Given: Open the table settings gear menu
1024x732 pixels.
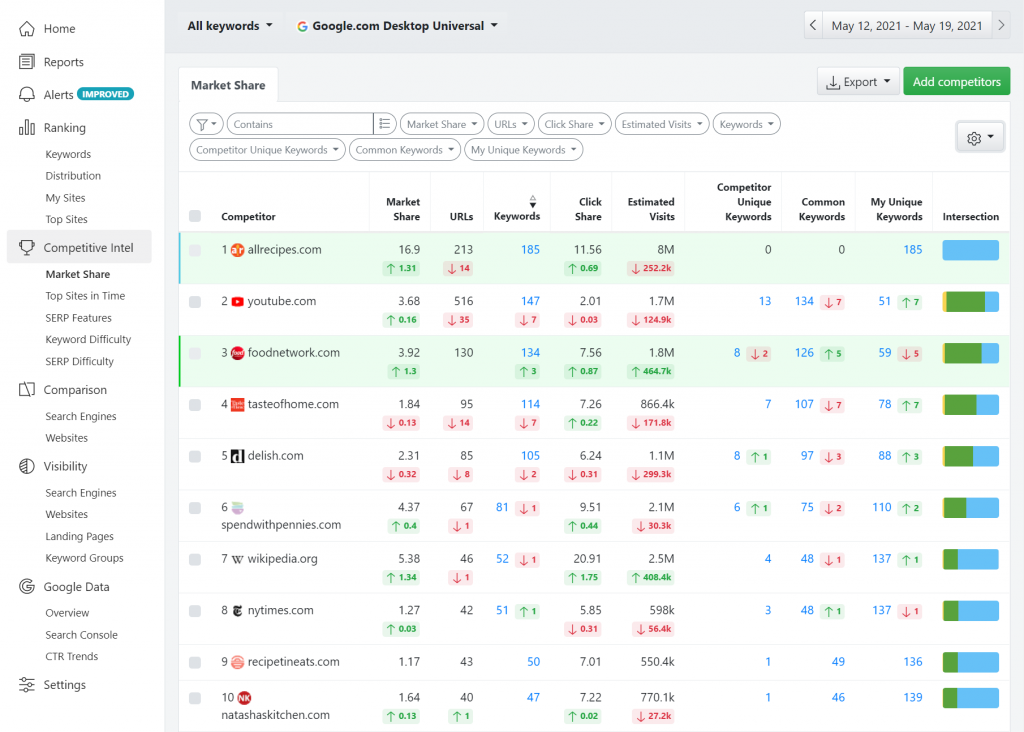Looking at the screenshot, I should pos(980,138).
